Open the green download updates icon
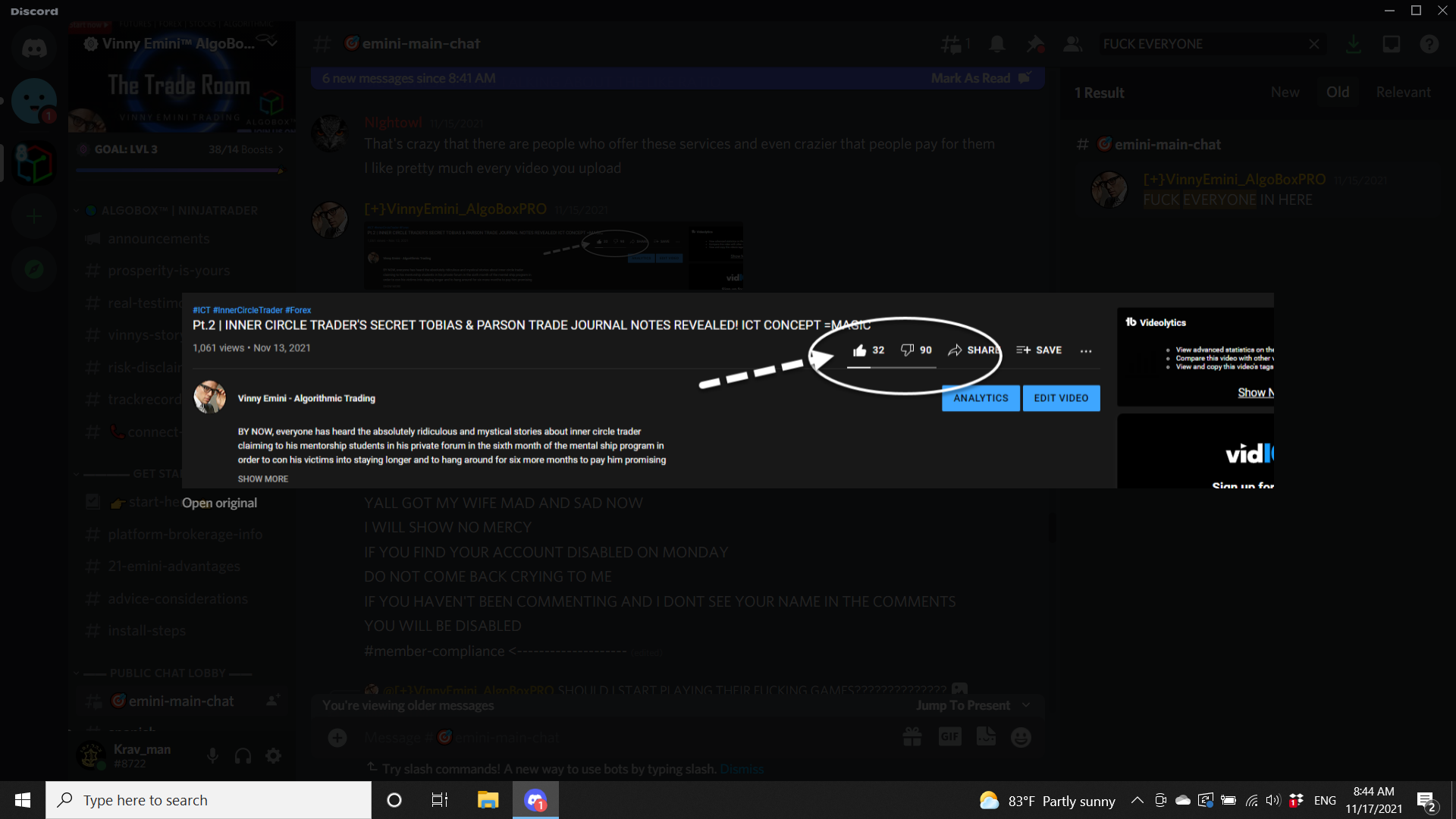This screenshot has height=819, width=1456. pos(1353,44)
